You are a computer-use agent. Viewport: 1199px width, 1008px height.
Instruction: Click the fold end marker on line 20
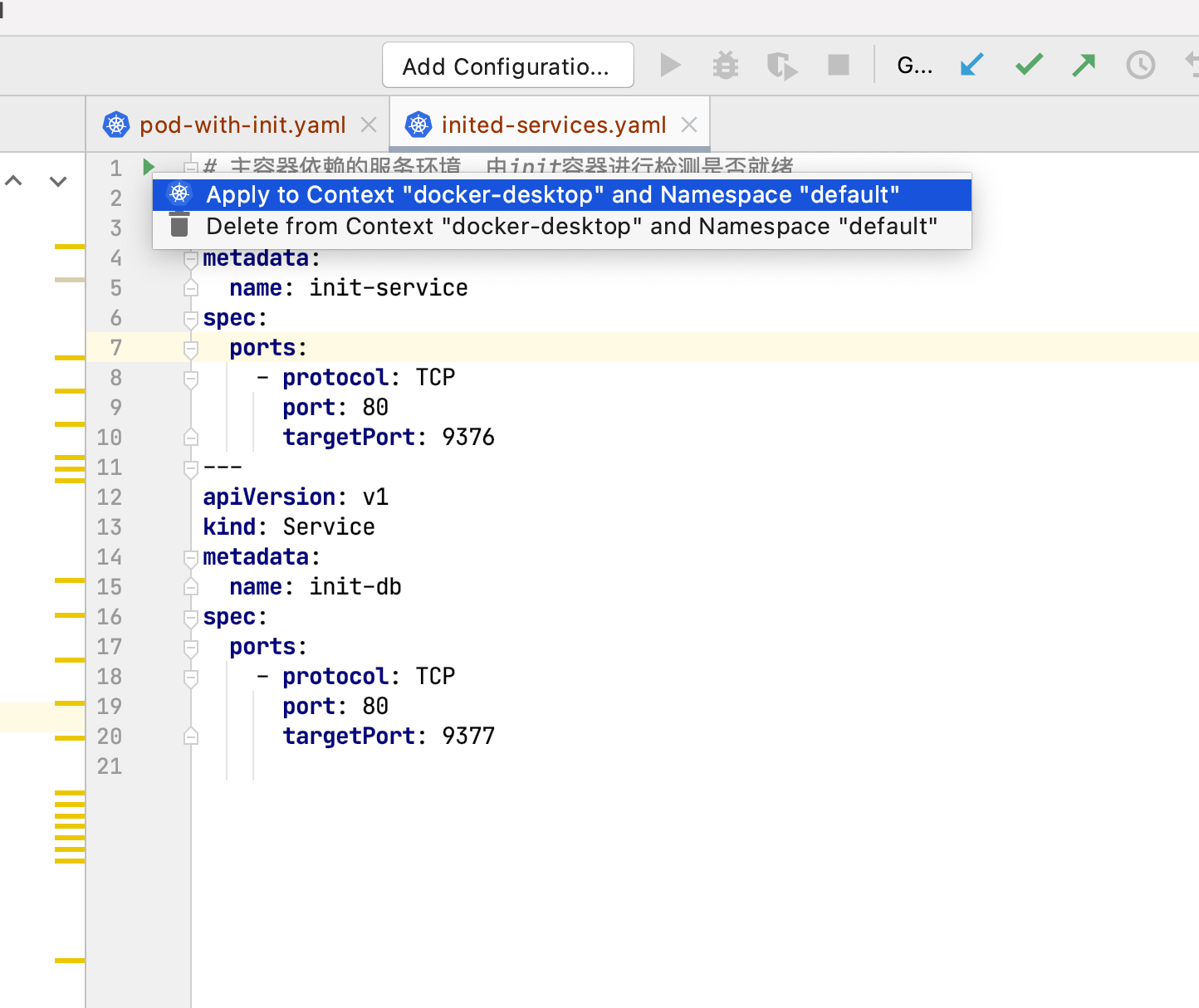click(191, 736)
